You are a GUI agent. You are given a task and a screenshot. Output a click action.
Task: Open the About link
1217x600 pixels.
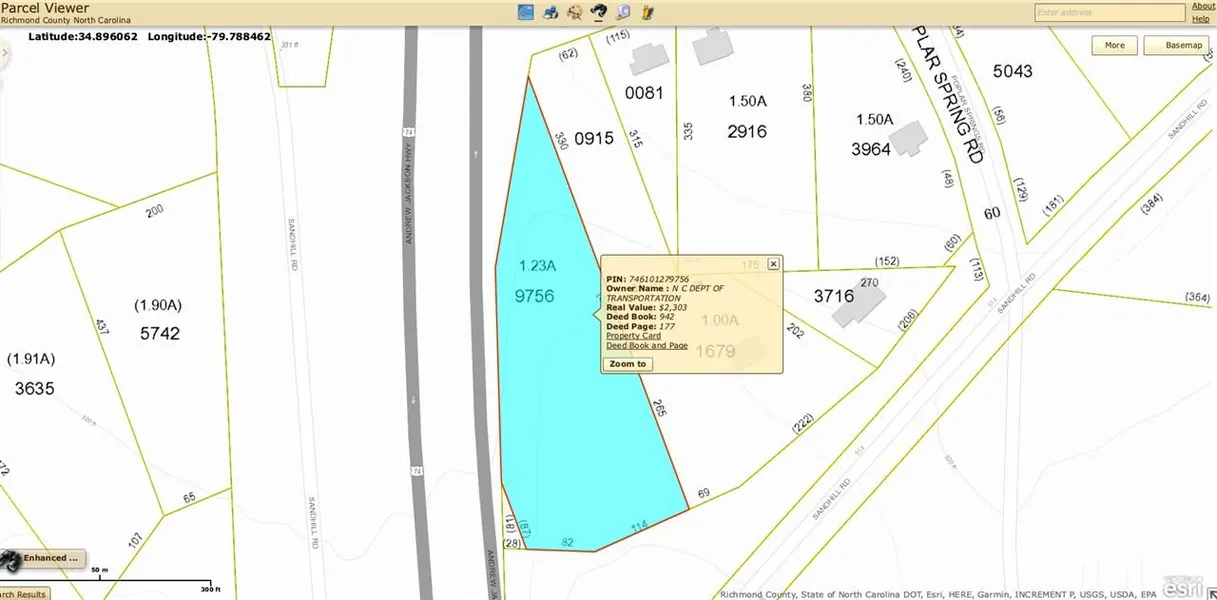pos(1203,7)
